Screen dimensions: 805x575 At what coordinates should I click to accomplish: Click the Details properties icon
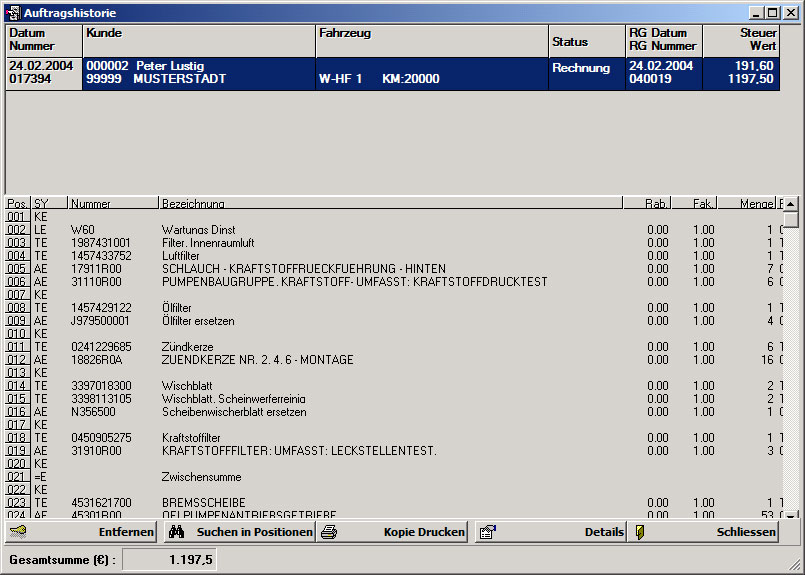pyautogui.click(x=487, y=532)
